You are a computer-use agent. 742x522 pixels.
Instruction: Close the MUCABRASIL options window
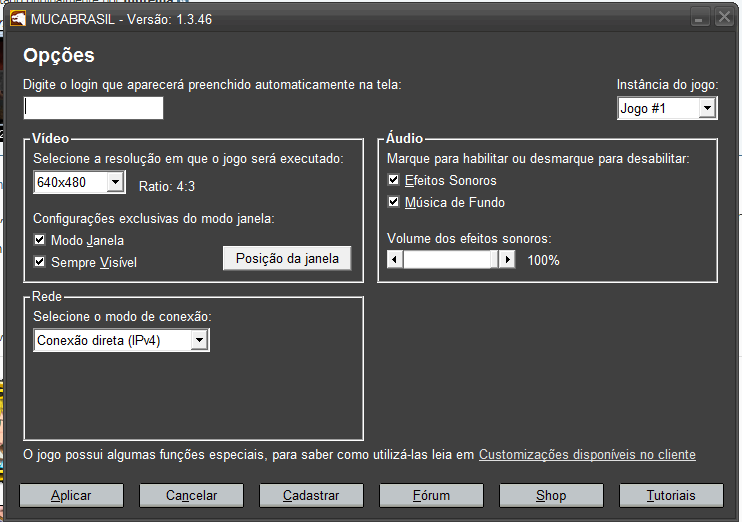tap(723, 19)
